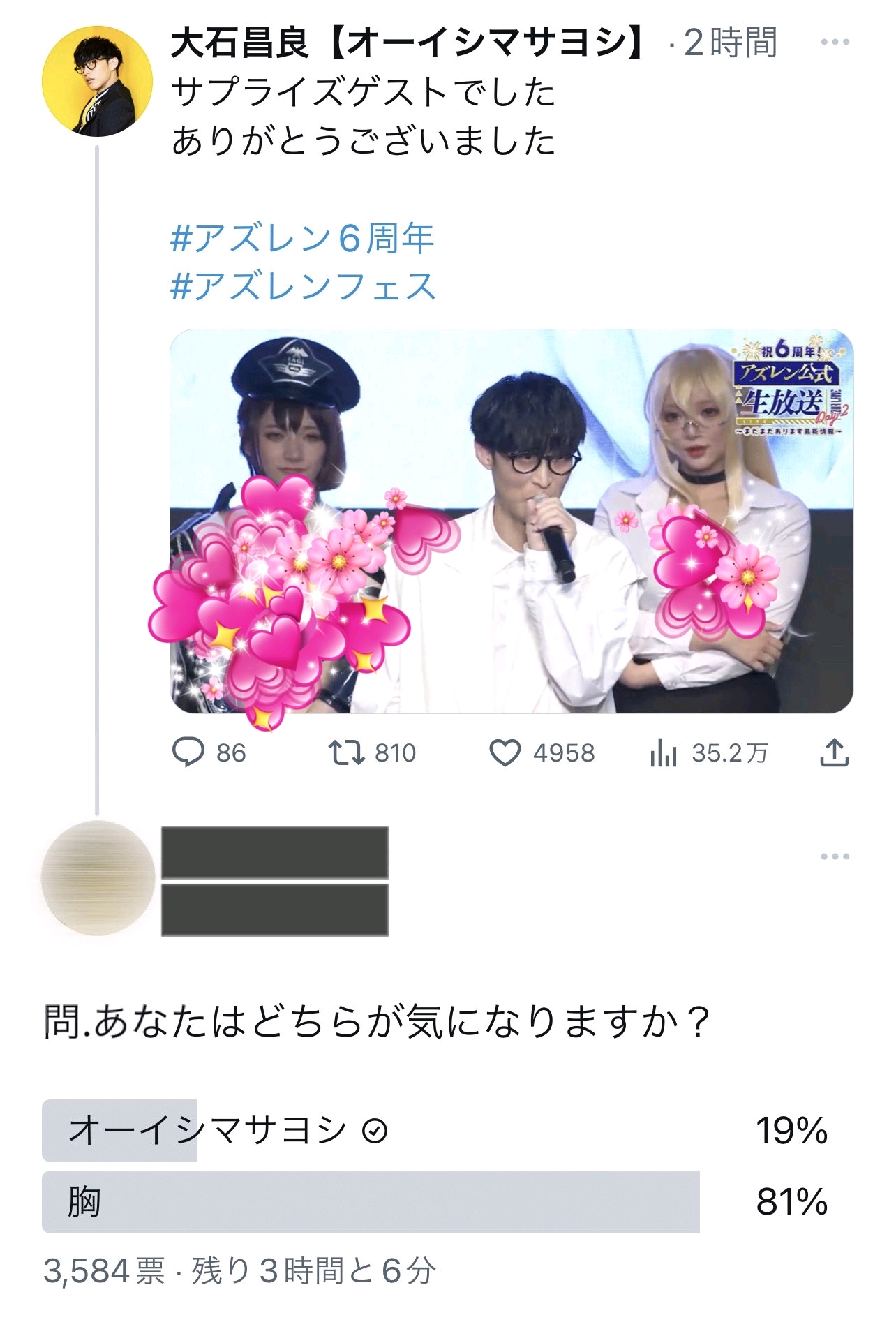The image size is (896, 1343).
Task: Open the yellow profile avatar of 大石昌良
Action: [x=97, y=81]
